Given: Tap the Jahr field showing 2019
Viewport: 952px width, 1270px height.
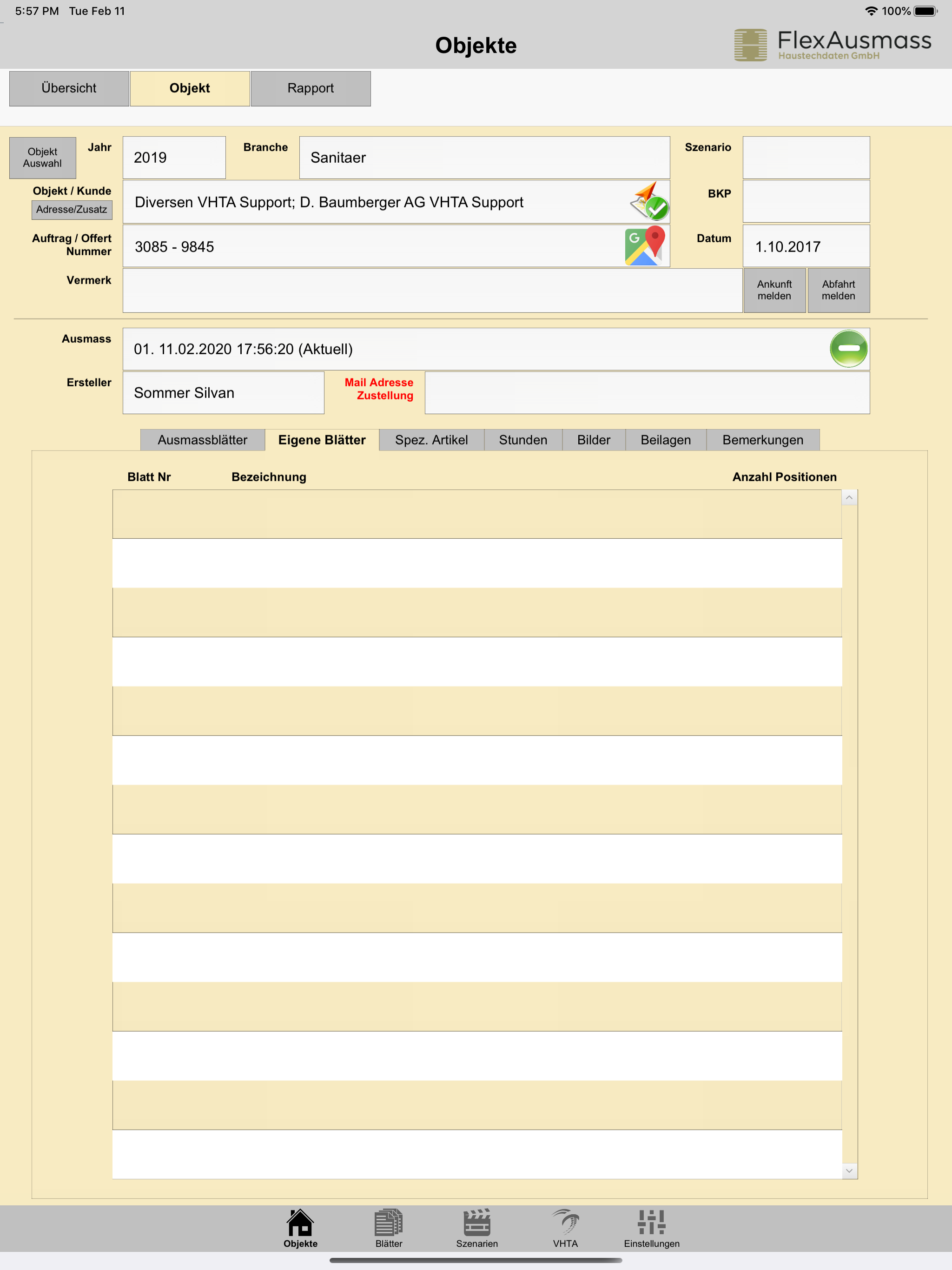Looking at the screenshot, I should coord(174,158).
